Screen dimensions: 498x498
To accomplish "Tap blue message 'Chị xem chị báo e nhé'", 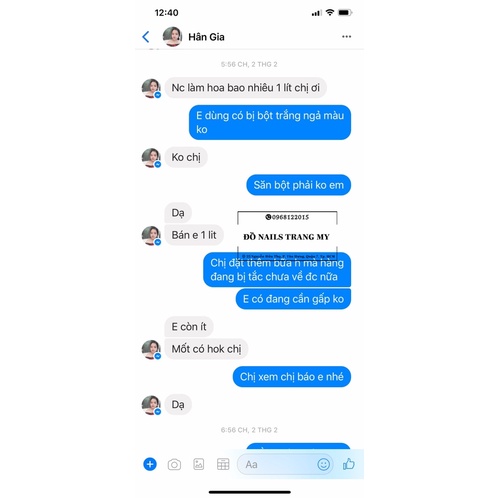I will pos(292,377).
